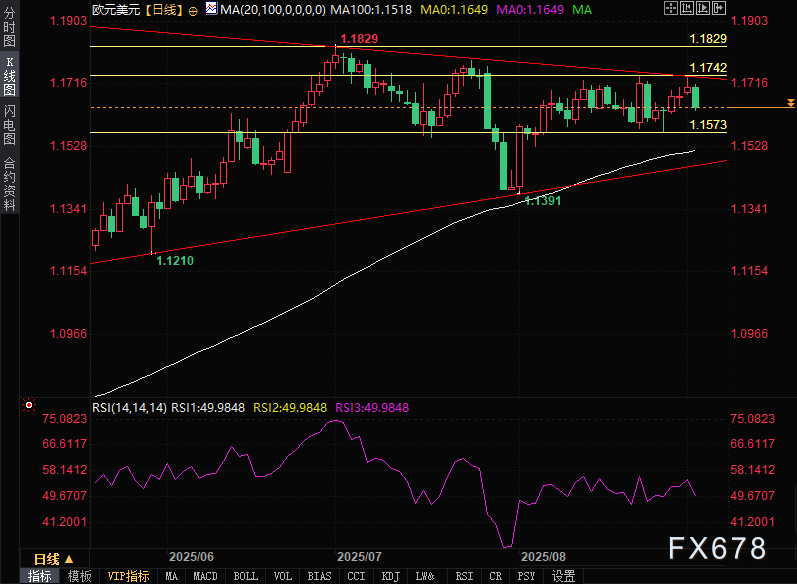Click the double arrow price marker icon

(790, 103)
